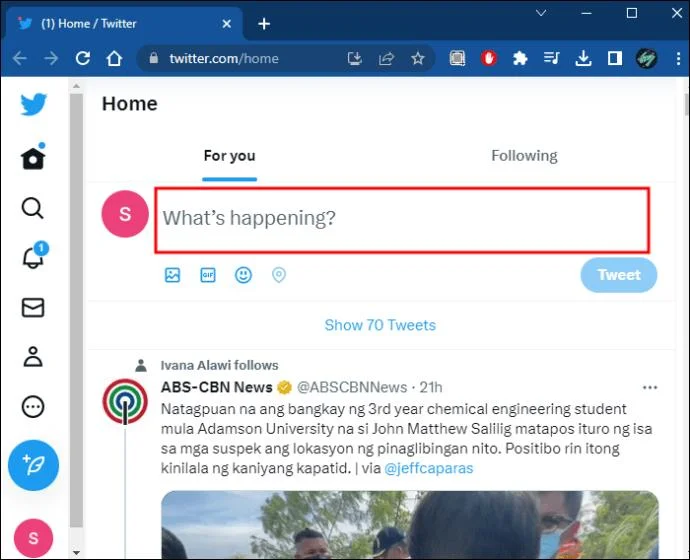The height and width of the screenshot is (560, 690).
Task: Click screenshot extension icon beside star
Action: (x=457, y=58)
